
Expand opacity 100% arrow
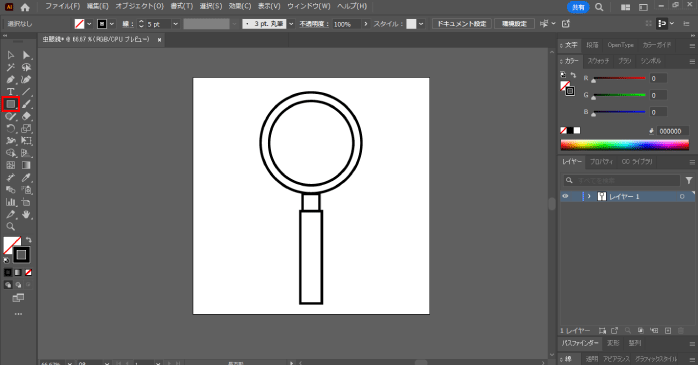tap(366, 24)
